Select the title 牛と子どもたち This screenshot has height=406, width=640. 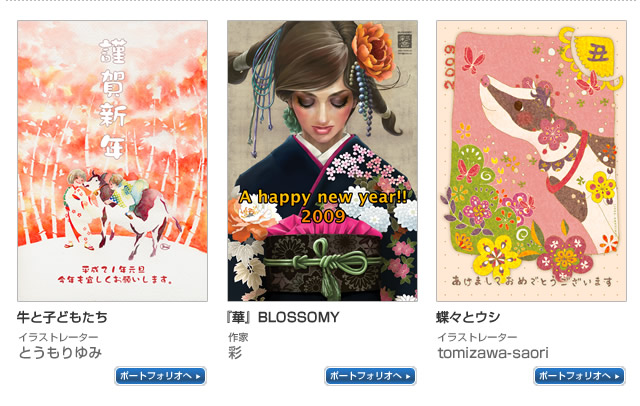click(x=62, y=317)
